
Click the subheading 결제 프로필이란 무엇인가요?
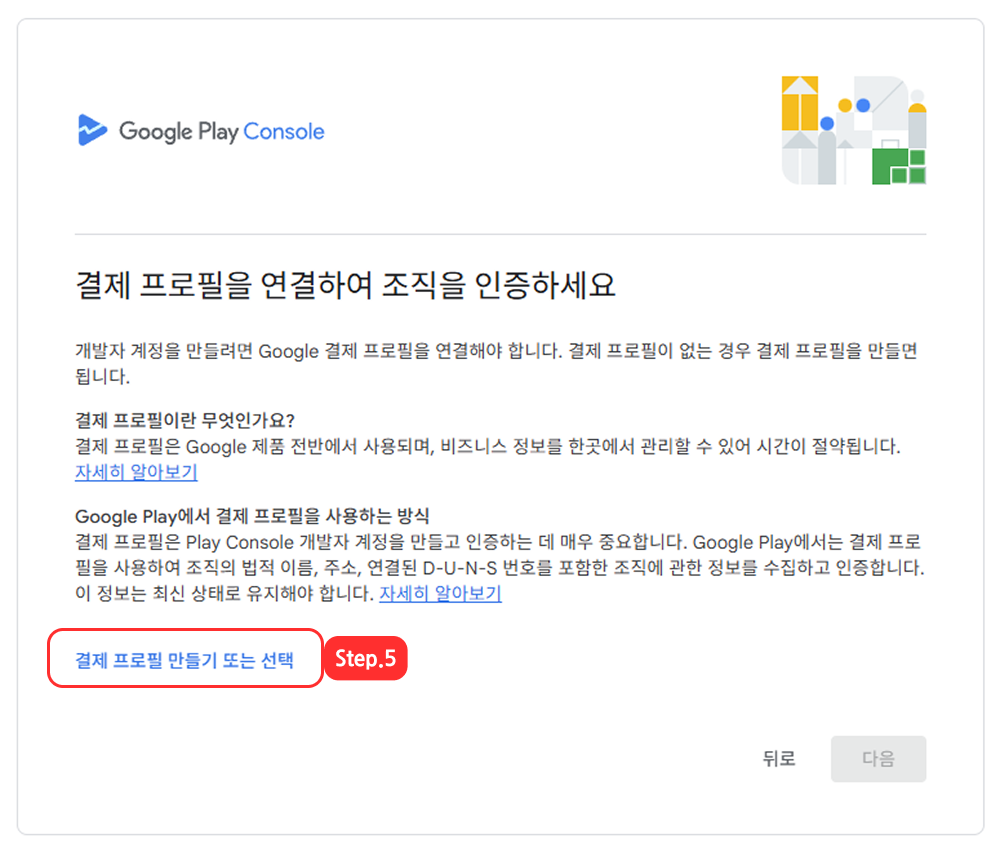tap(185, 420)
